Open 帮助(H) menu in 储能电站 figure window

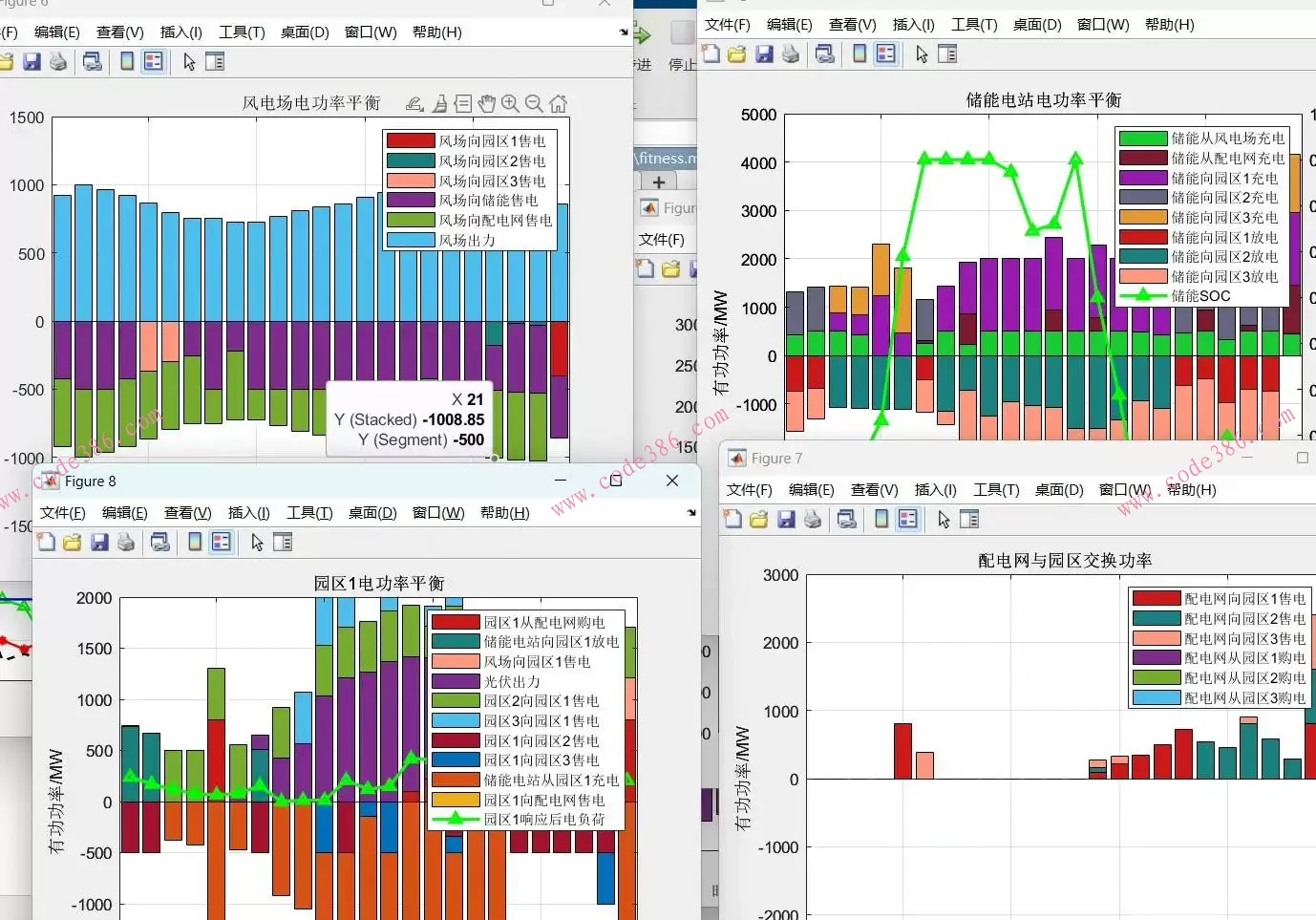pos(1169,25)
